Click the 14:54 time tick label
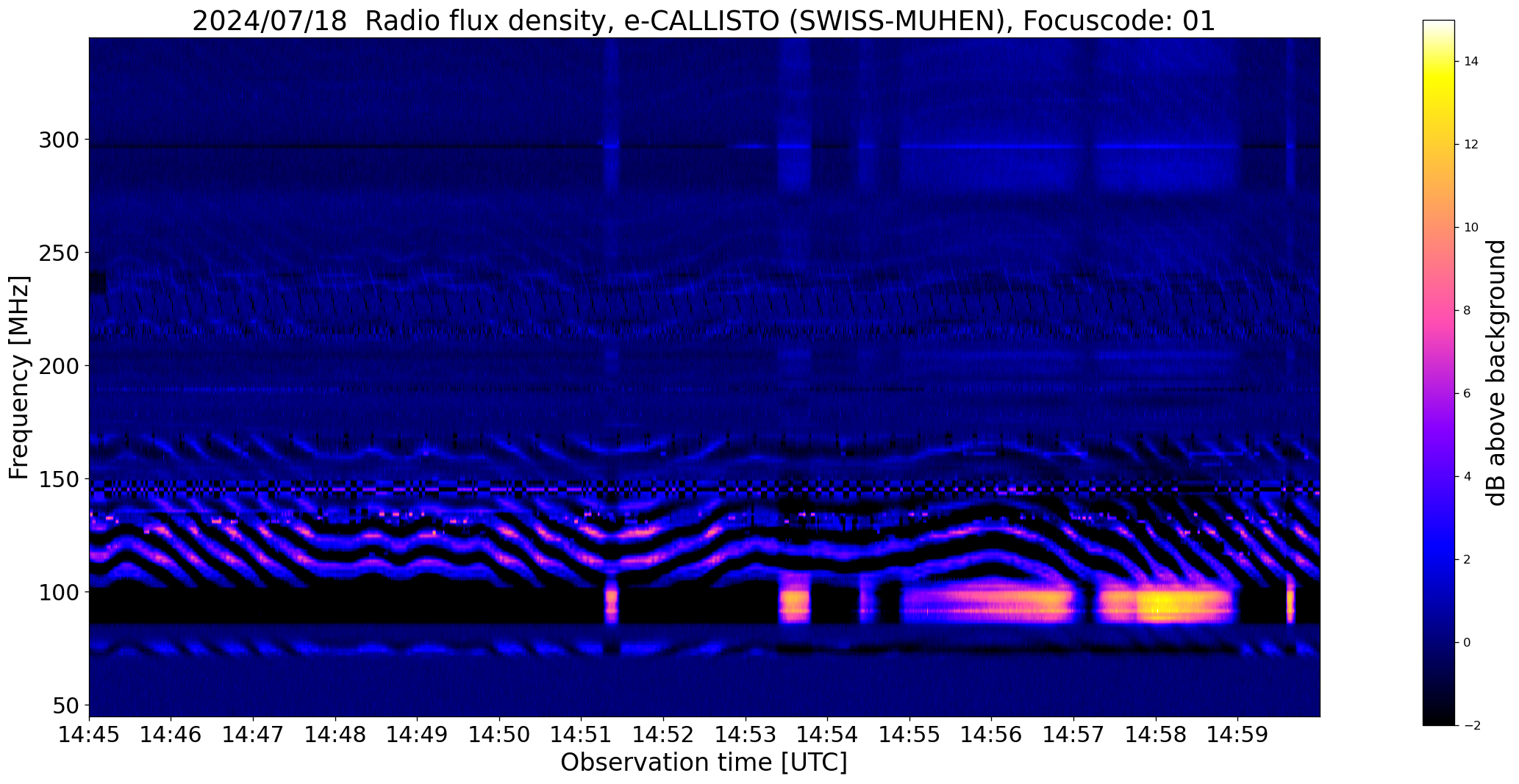Image resolution: width=1519 pixels, height=784 pixels. [x=828, y=734]
